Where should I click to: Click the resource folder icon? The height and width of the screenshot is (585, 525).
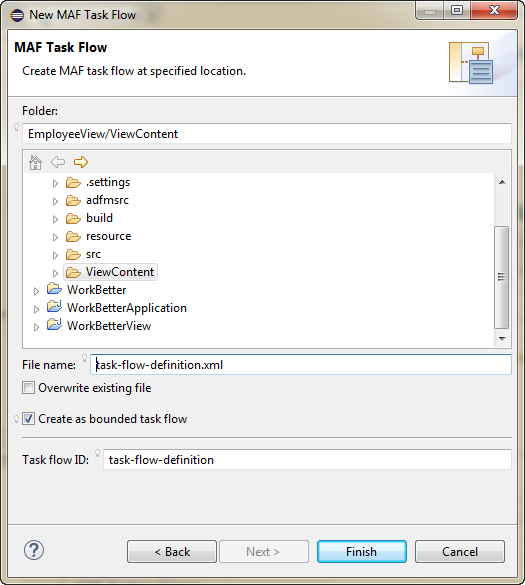73,236
